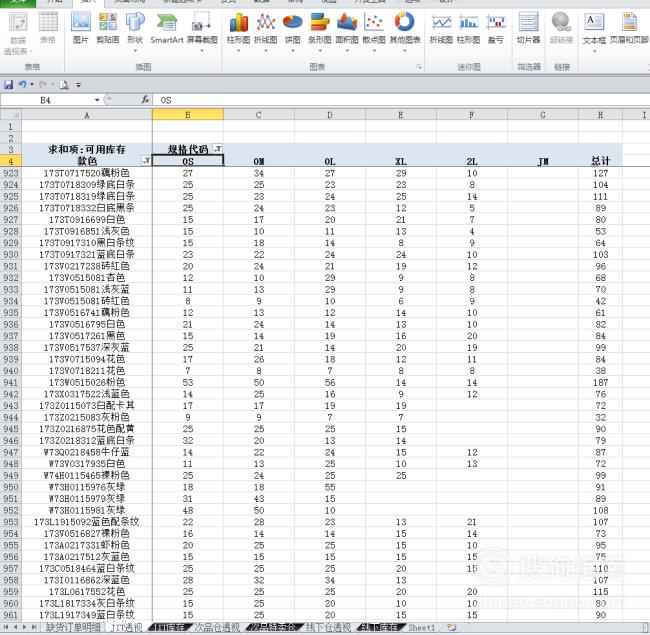This screenshot has width=650, height=635.
Task: Switch to the 次品仓透视 sheet tab
Action: pyautogui.click(x=217, y=628)
